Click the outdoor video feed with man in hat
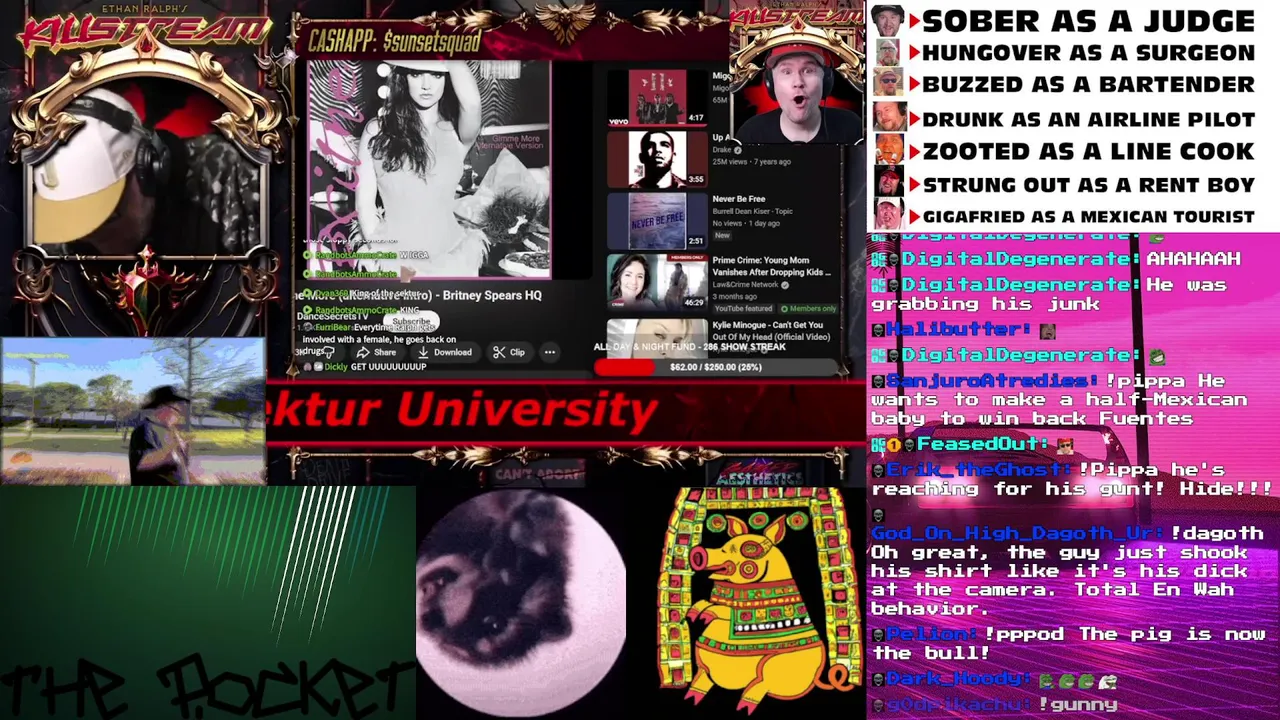The height and width of the screenshot is (720, 1280). 133,411
